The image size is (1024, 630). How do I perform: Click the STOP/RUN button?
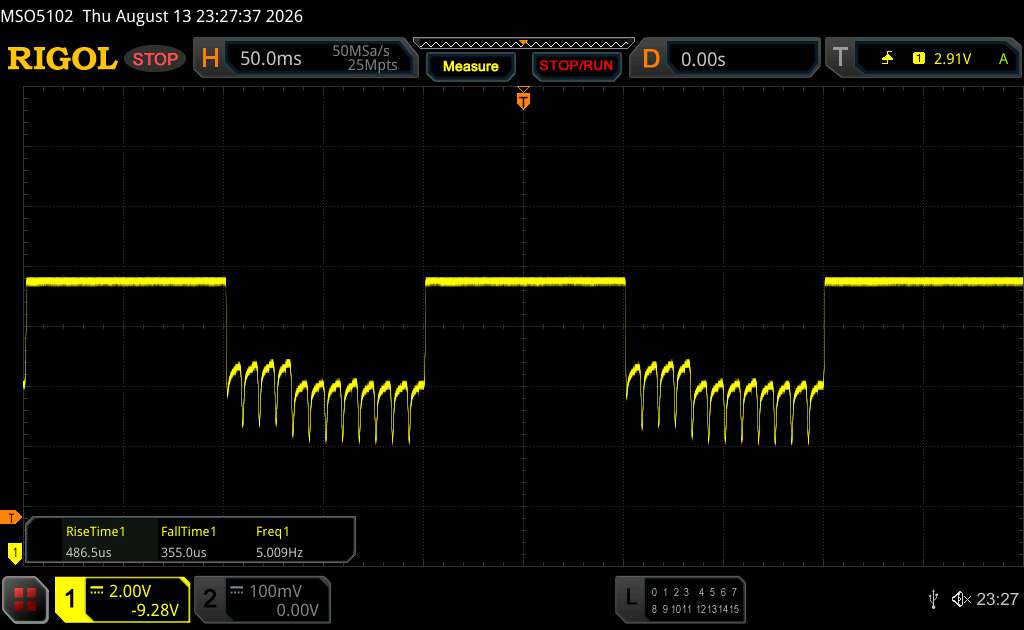tap(576, 66)
